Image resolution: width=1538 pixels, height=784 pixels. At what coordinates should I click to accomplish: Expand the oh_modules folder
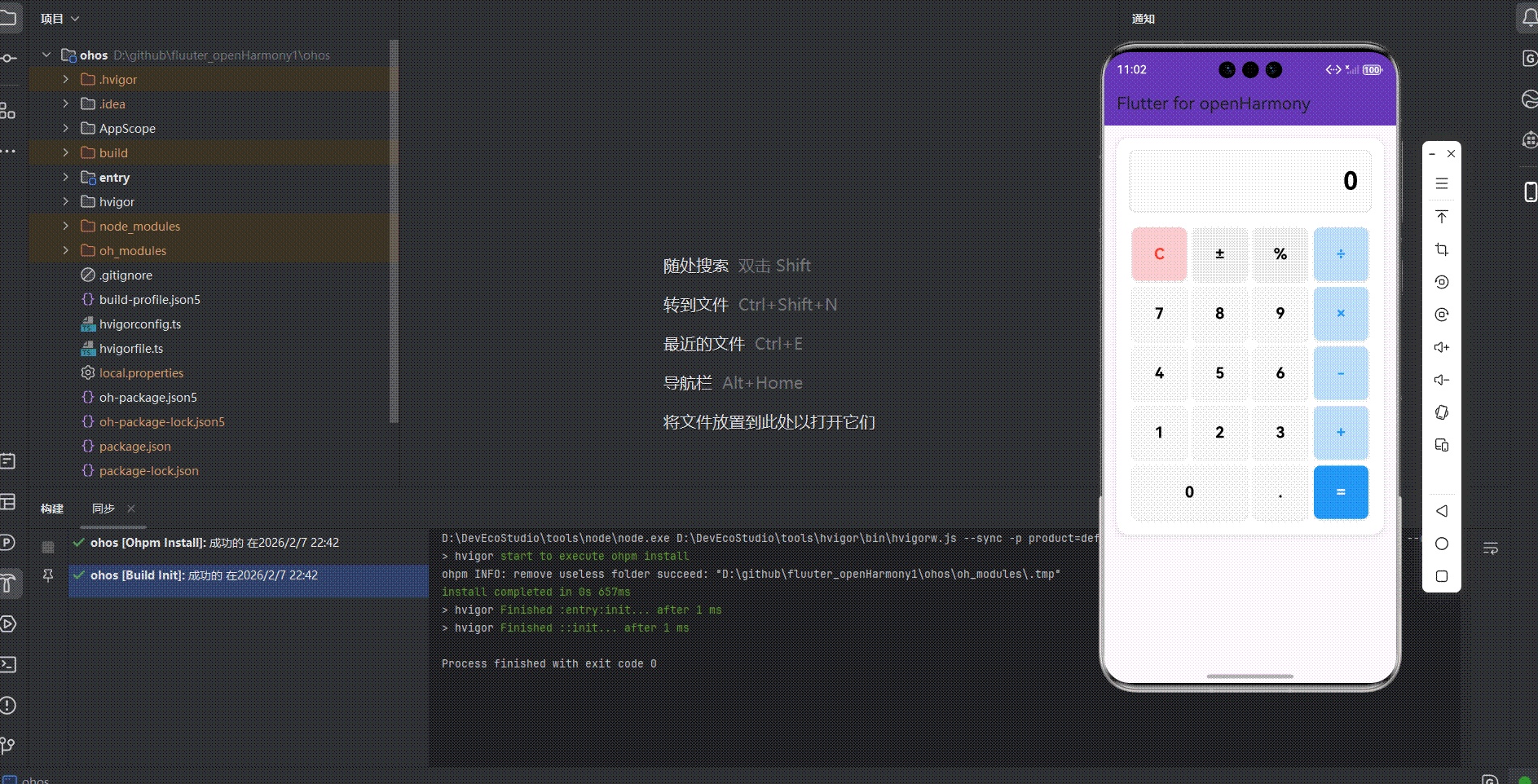[66, 250]
